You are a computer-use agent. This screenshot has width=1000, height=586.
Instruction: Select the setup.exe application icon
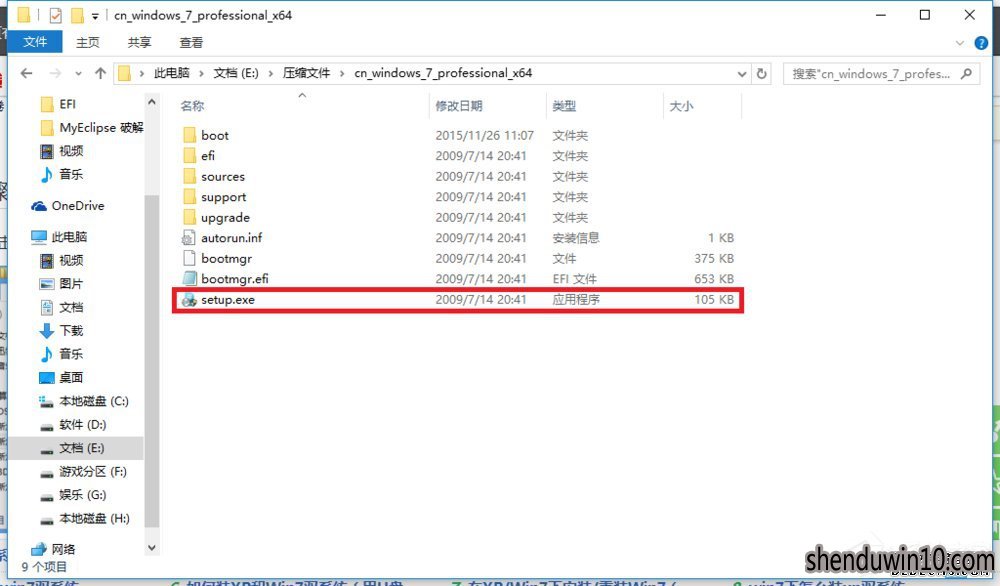189,299
